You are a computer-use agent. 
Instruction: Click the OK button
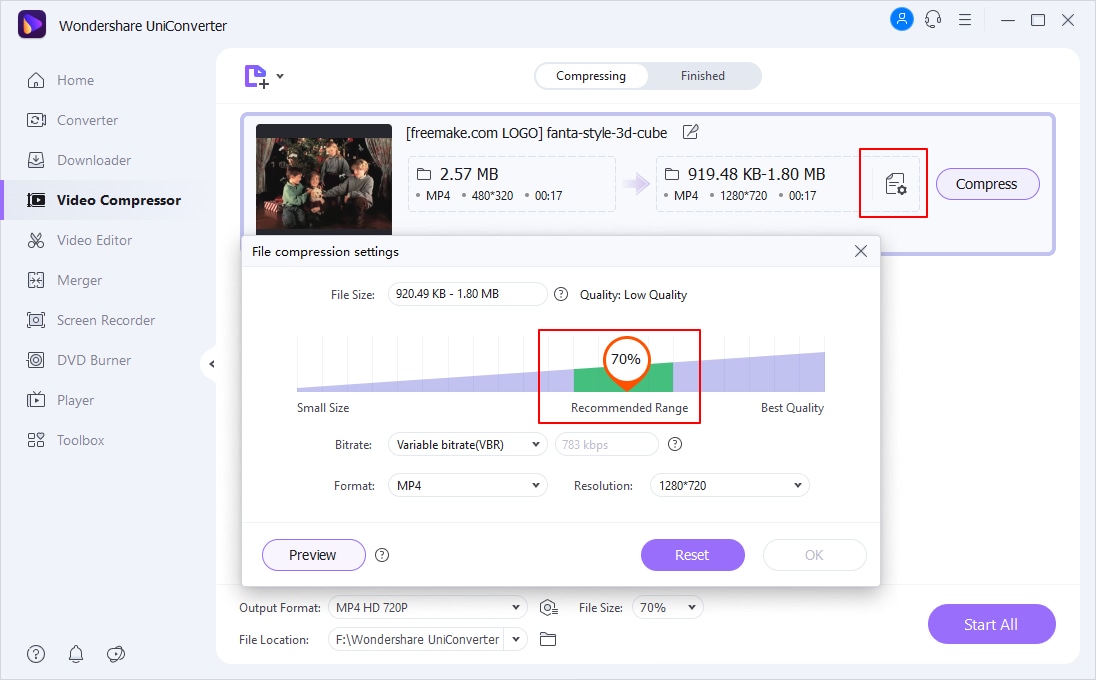pyautogui.click(x=814, y=555)
